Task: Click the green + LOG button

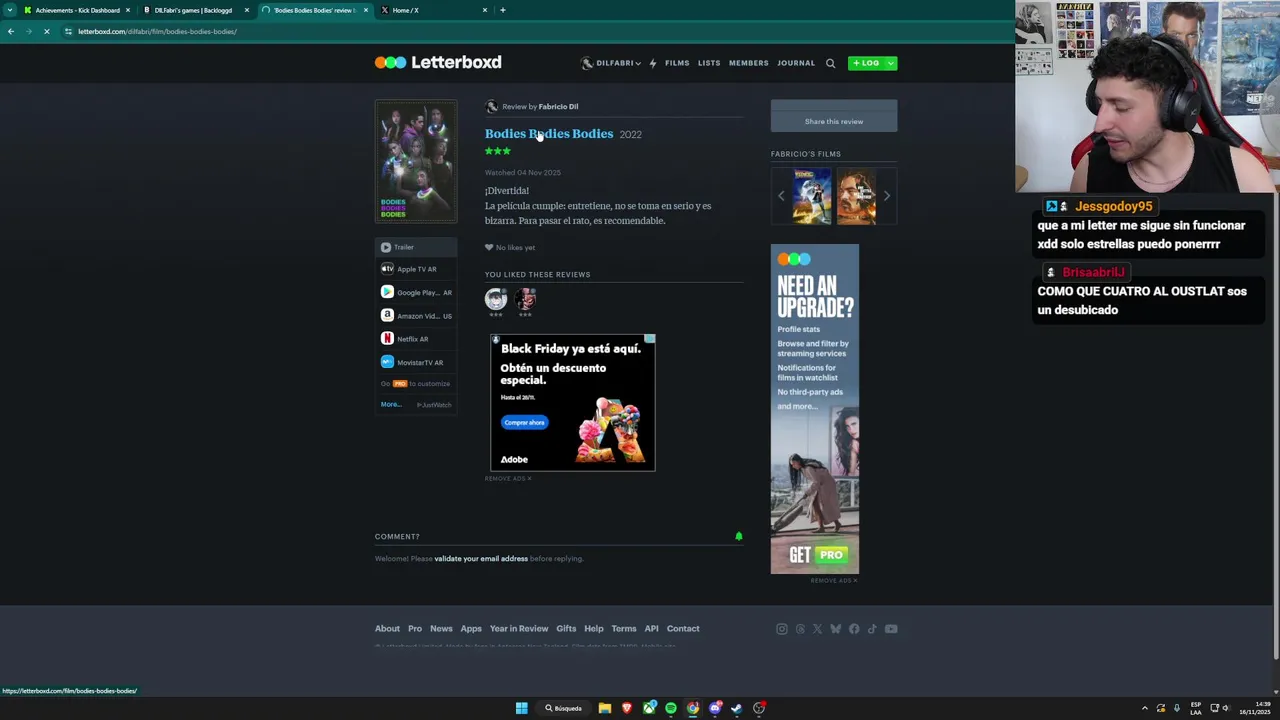Action: coord(866,63)
